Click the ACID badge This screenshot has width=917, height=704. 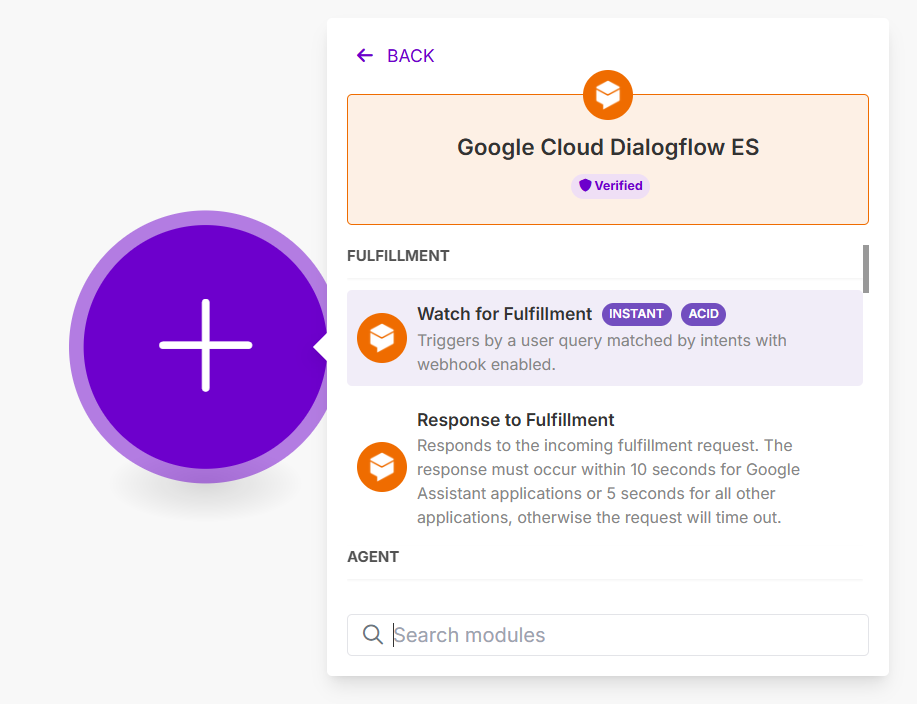coord(703,314)
